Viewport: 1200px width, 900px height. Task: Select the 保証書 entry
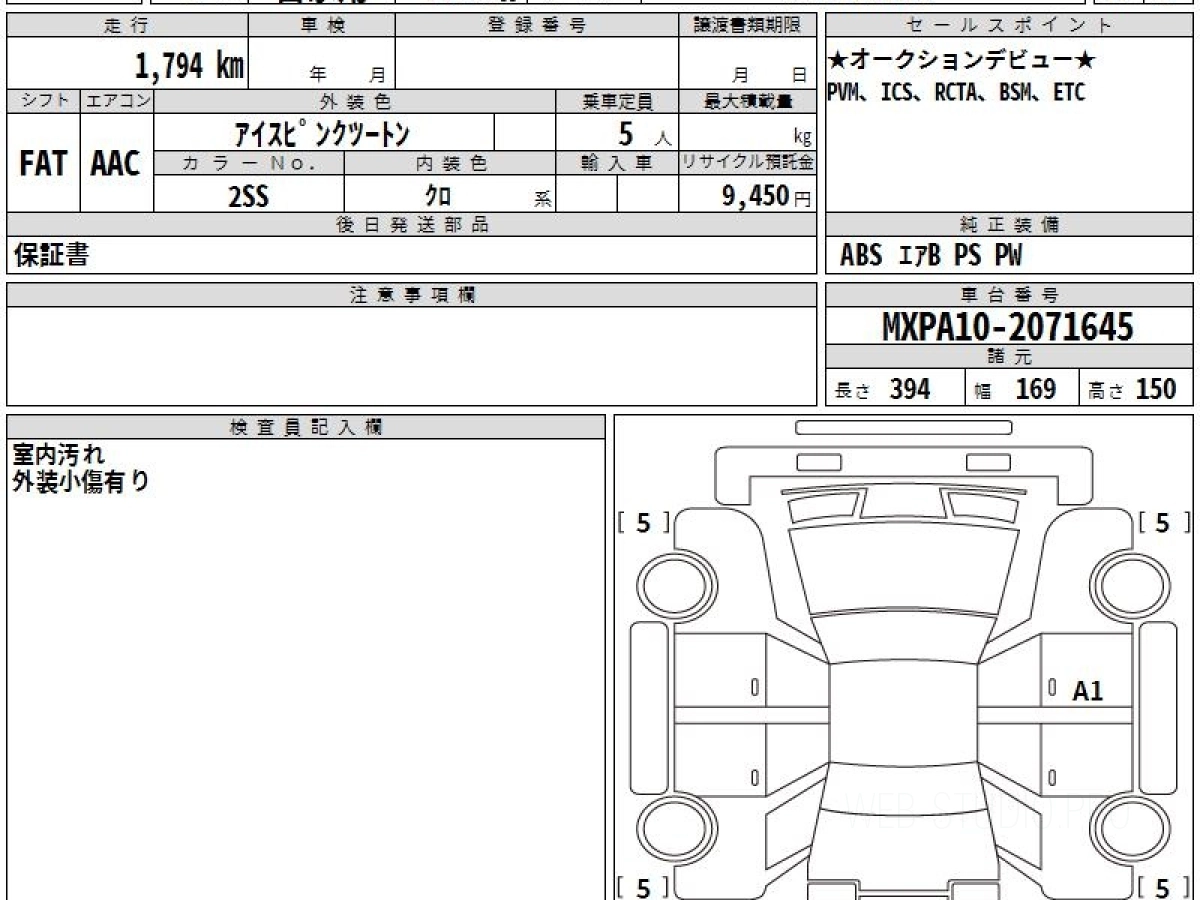tap(51, 255)
